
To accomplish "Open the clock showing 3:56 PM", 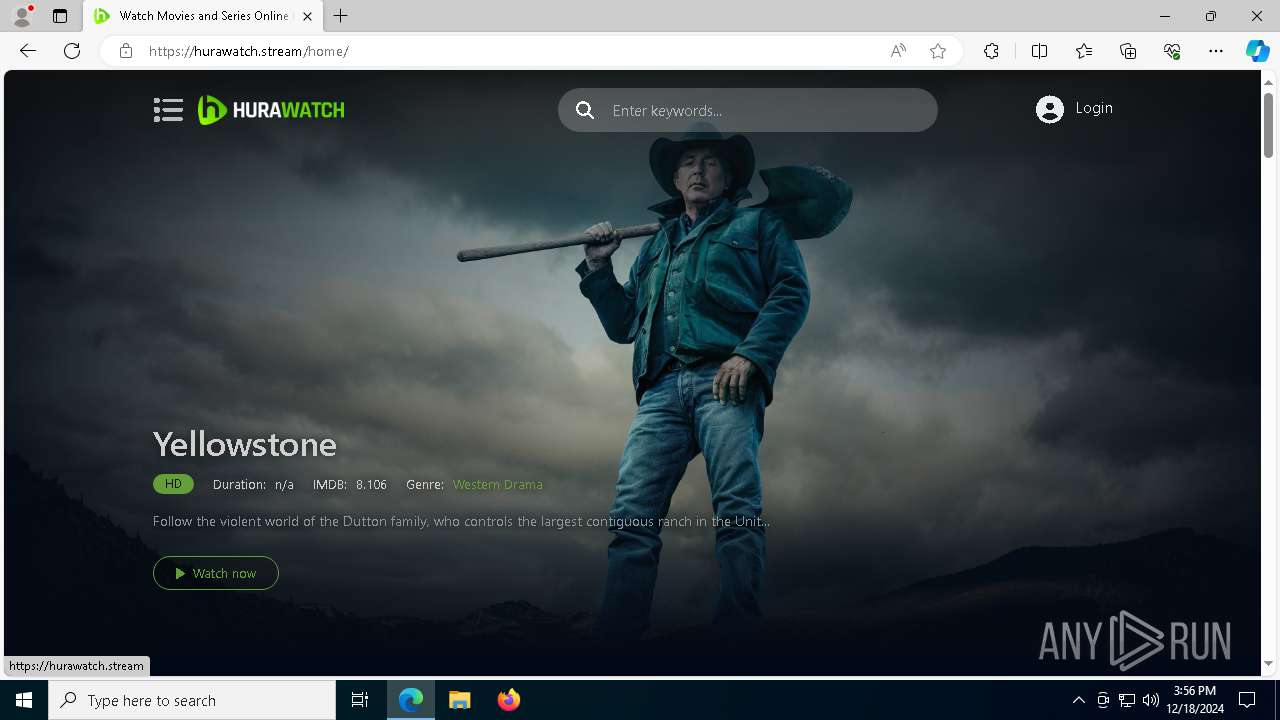I will point(1195,700).
